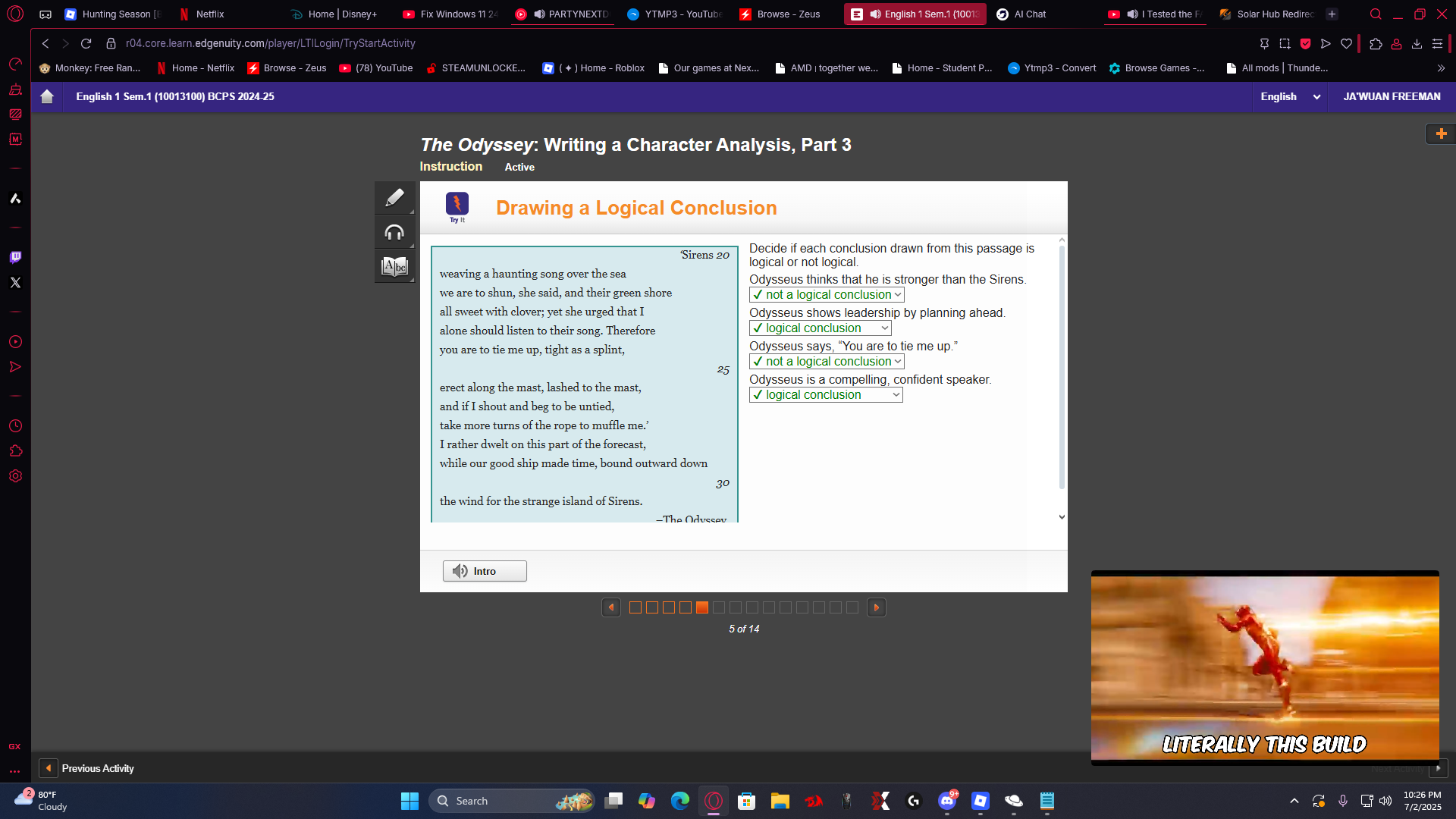Open the browser search magnifier icon
The height and width of the screenshot is (819, 1456).
pos(1376,14)
